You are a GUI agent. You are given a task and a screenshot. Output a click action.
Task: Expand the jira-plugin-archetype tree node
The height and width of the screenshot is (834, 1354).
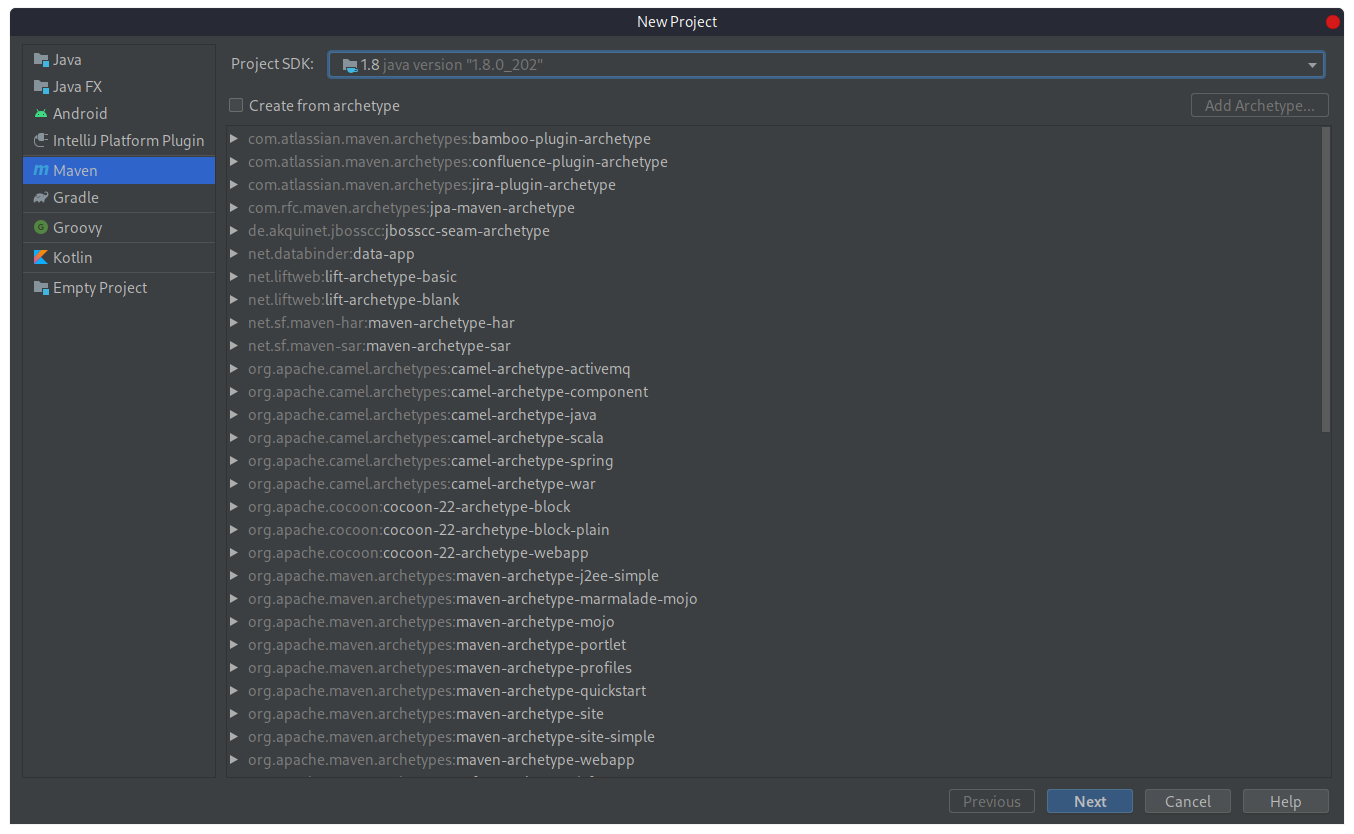233,184
